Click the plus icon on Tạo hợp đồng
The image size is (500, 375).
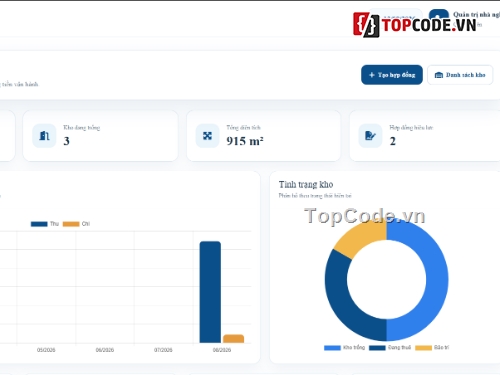coord(372,75)
